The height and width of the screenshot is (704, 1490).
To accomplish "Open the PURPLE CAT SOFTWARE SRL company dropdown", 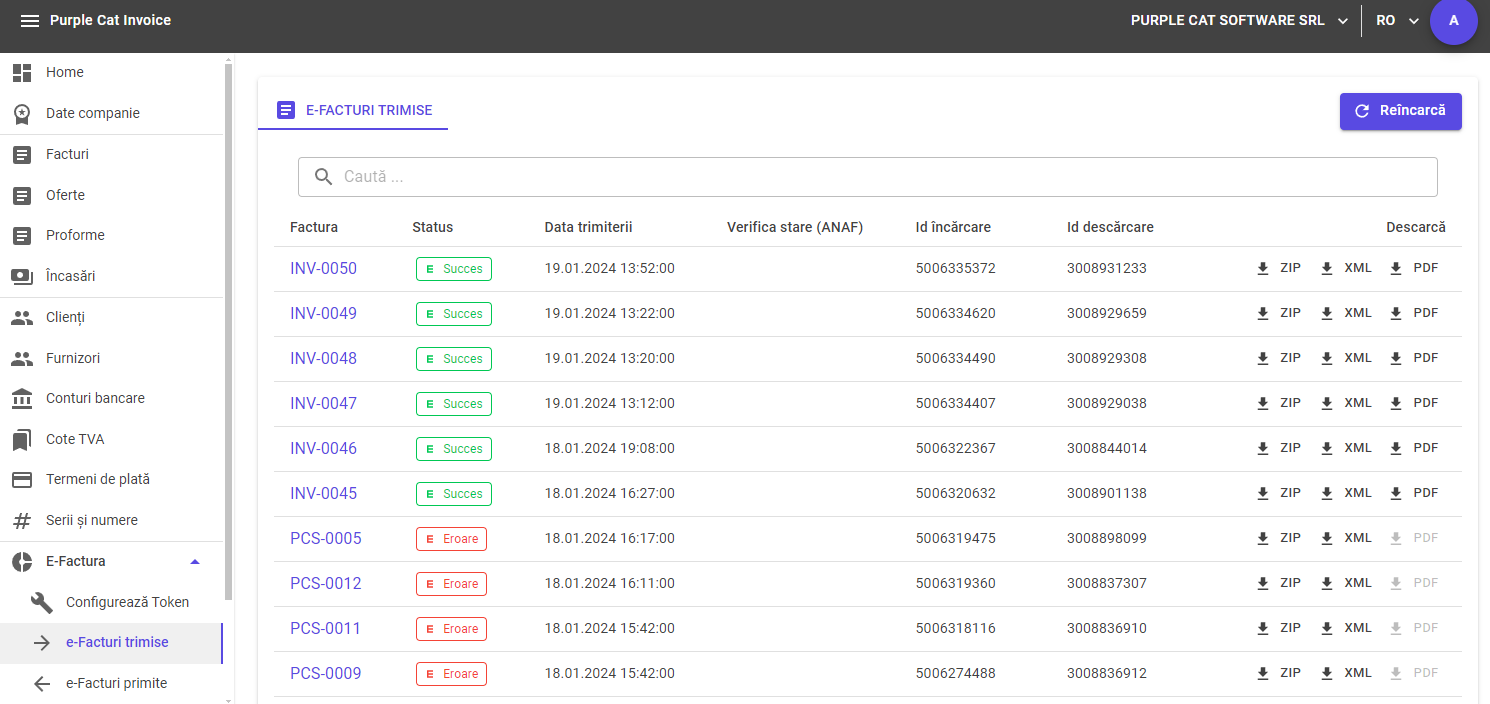I will 1239,21.
